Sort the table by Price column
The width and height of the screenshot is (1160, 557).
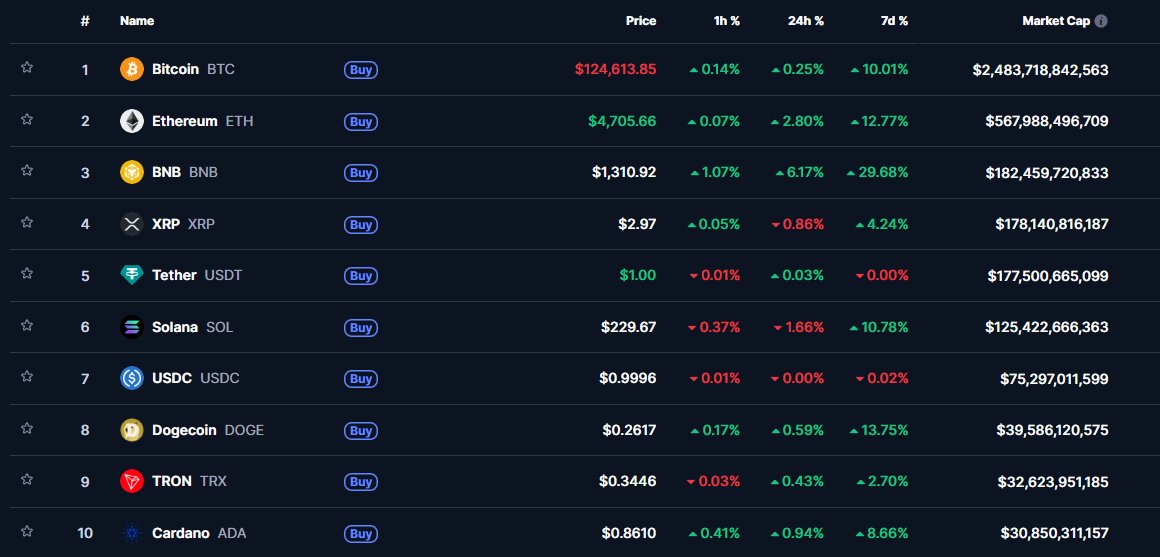coord(641,21)
